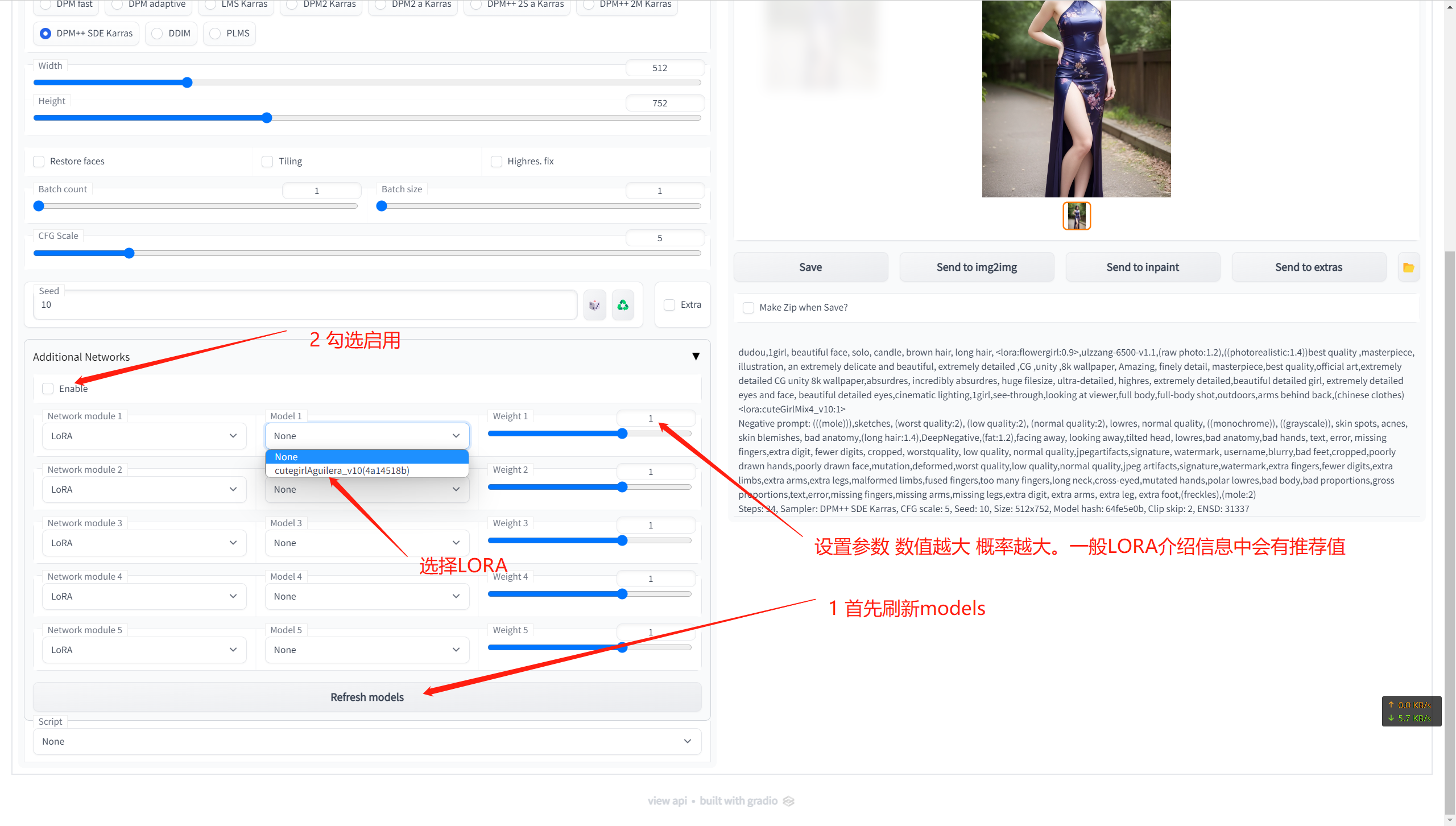Collapse Additional Networks with the triangle
The height and width of the screenshot is (826, 1456).
[x=696, y=357]
